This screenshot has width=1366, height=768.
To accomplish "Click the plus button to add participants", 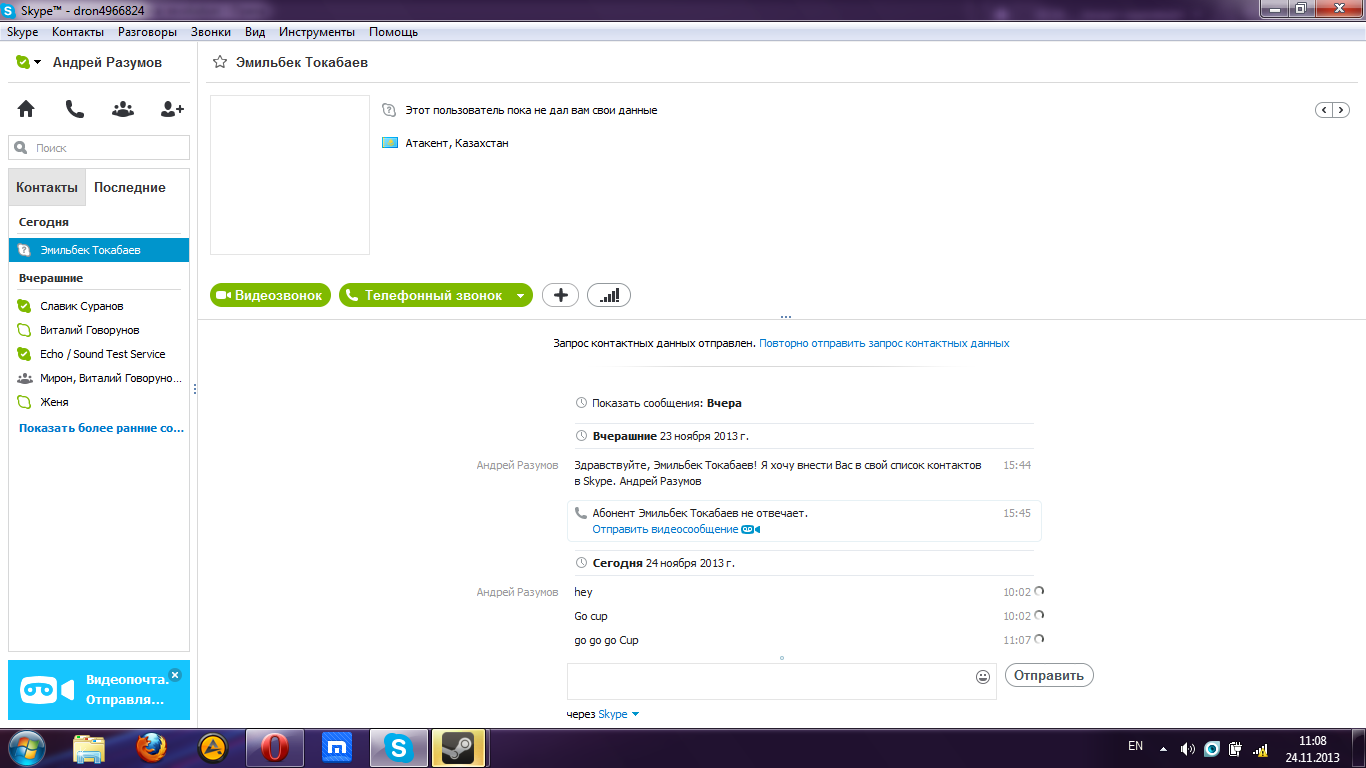I will [560, 295].
